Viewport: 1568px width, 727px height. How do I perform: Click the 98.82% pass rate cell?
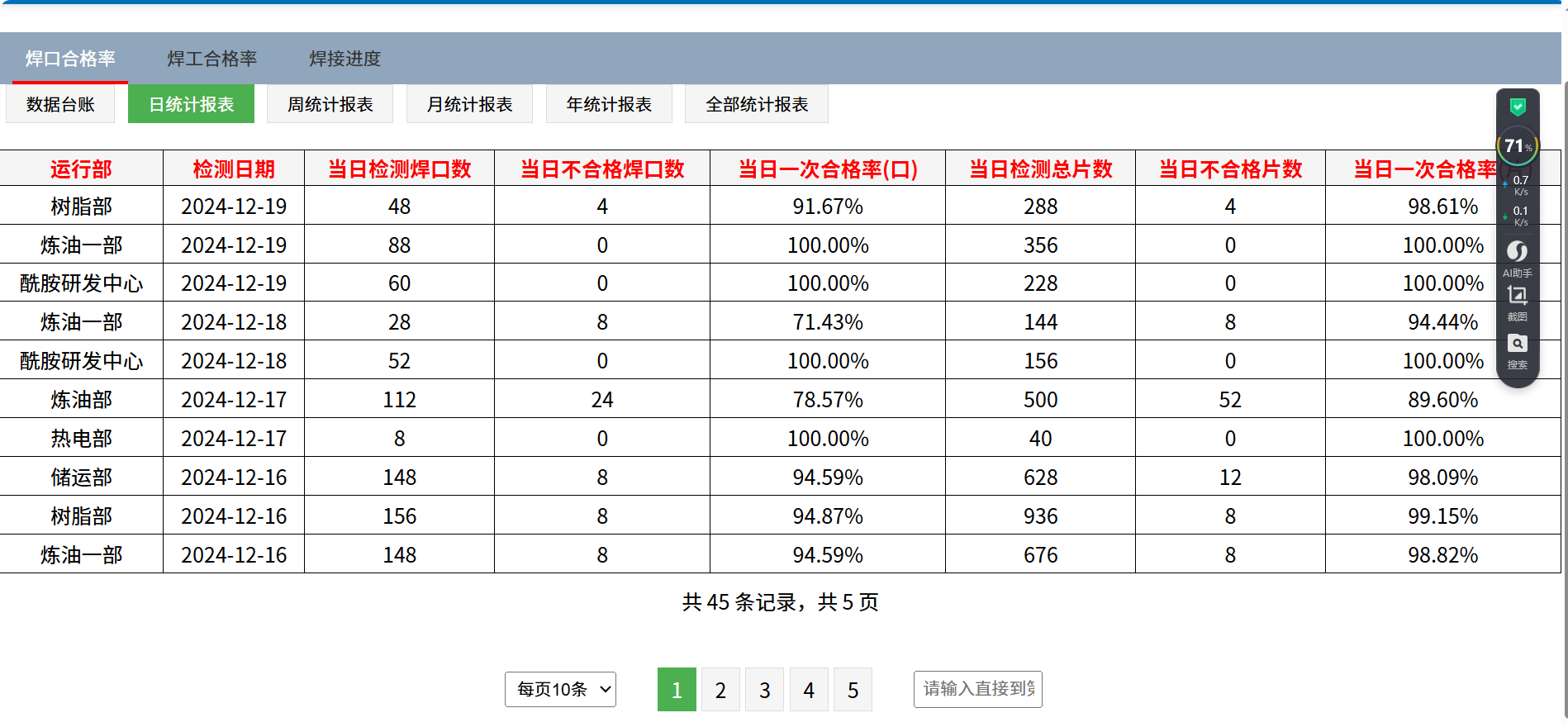tap(1442, 555)
